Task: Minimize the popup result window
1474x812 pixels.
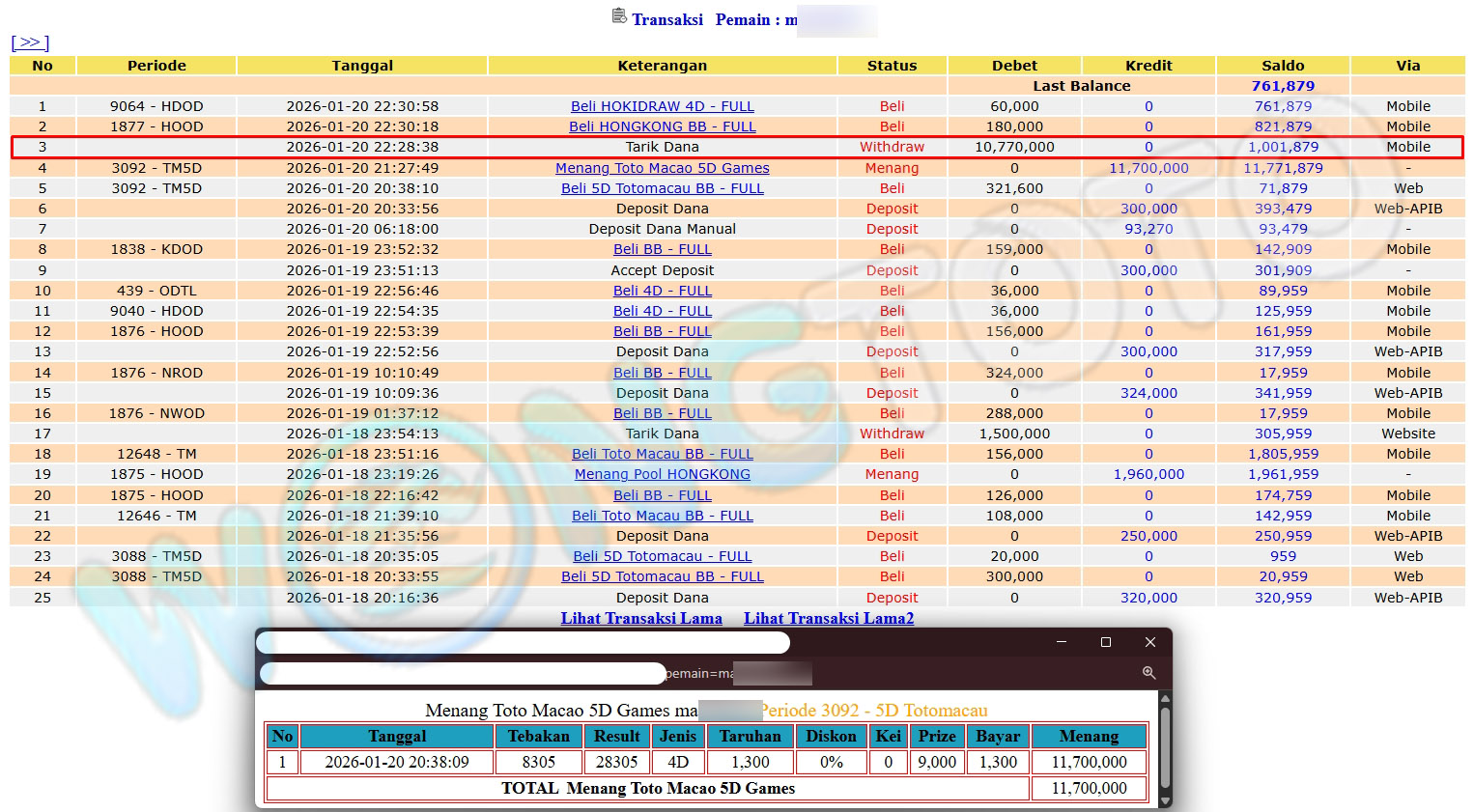Action: (1062, 642)
